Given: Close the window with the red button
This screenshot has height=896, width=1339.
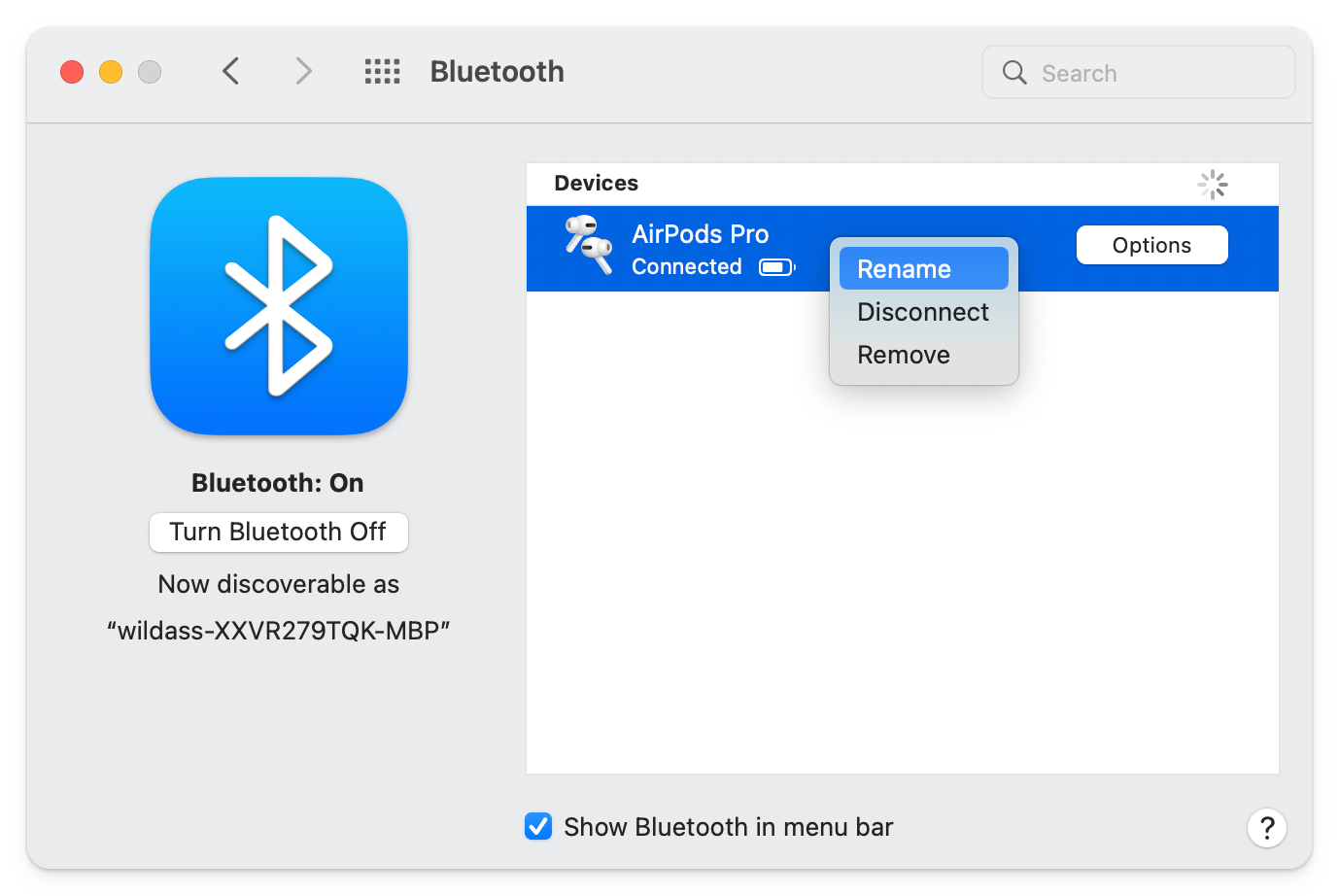Looking at the screenshot, I should (x=72, y=72).
